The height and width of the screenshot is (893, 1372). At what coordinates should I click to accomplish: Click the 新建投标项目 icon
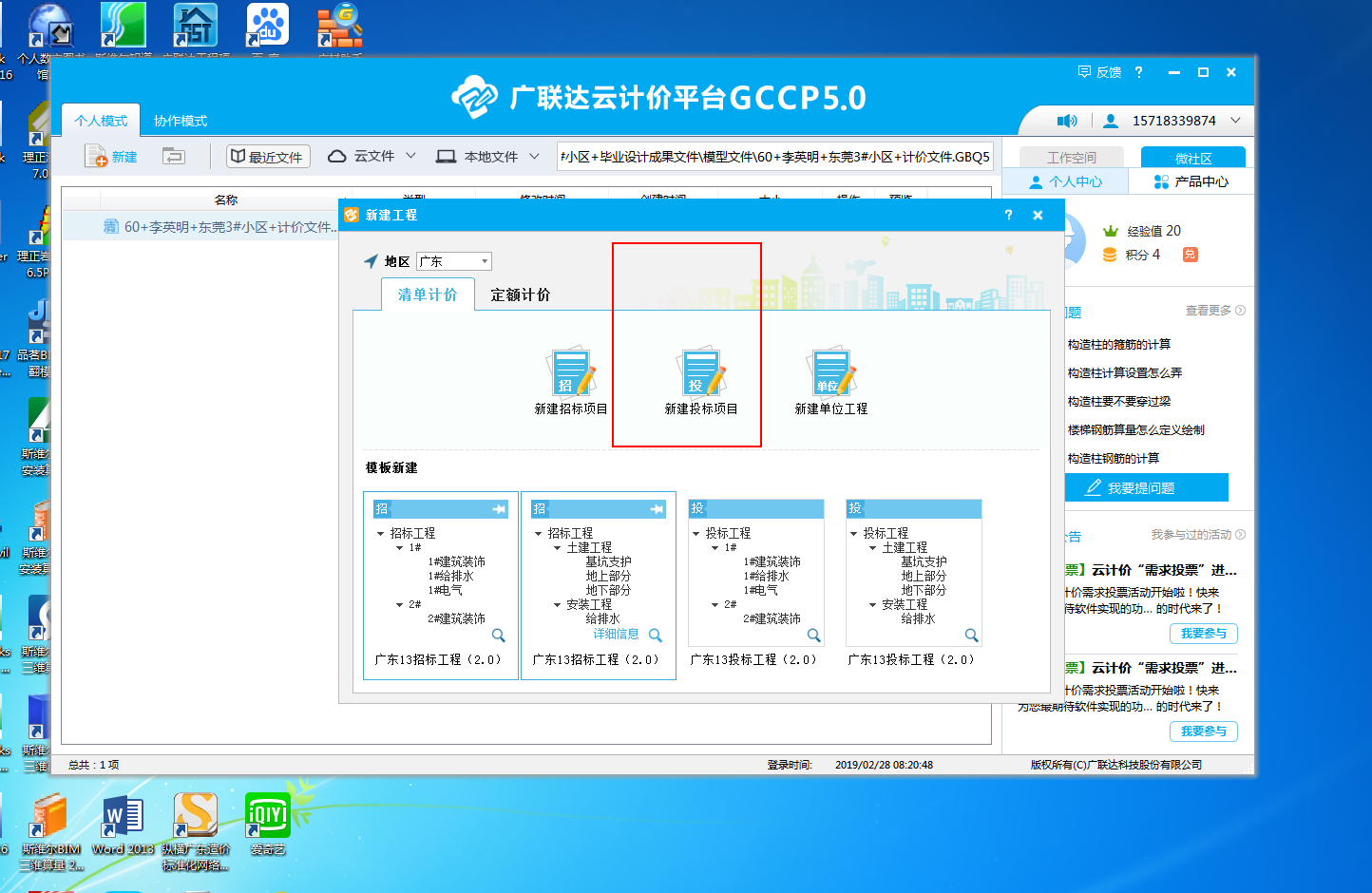[x=701, y=371]
